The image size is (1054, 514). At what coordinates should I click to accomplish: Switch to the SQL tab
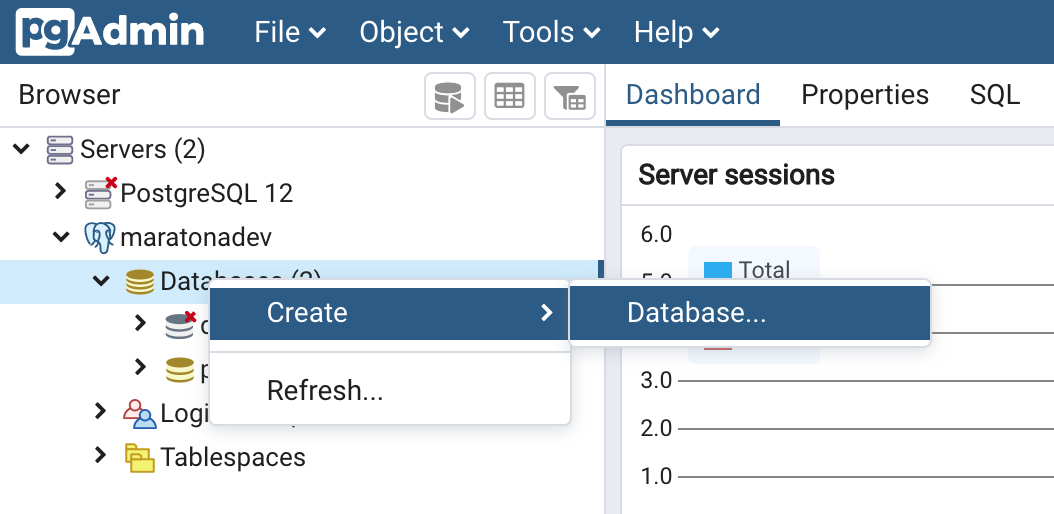[995, 95]
